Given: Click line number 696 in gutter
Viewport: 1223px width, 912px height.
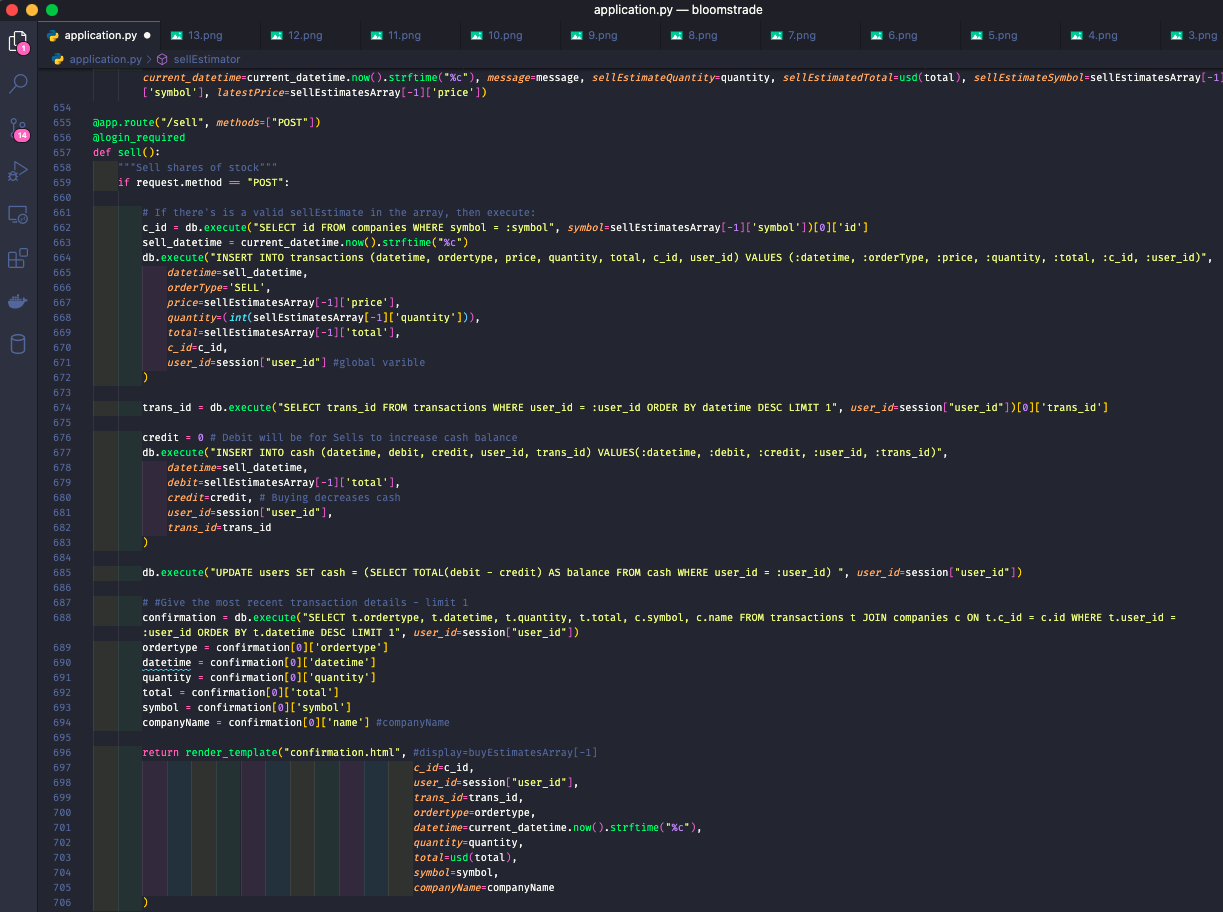Looking at the screenshot, I should point(62,752).
